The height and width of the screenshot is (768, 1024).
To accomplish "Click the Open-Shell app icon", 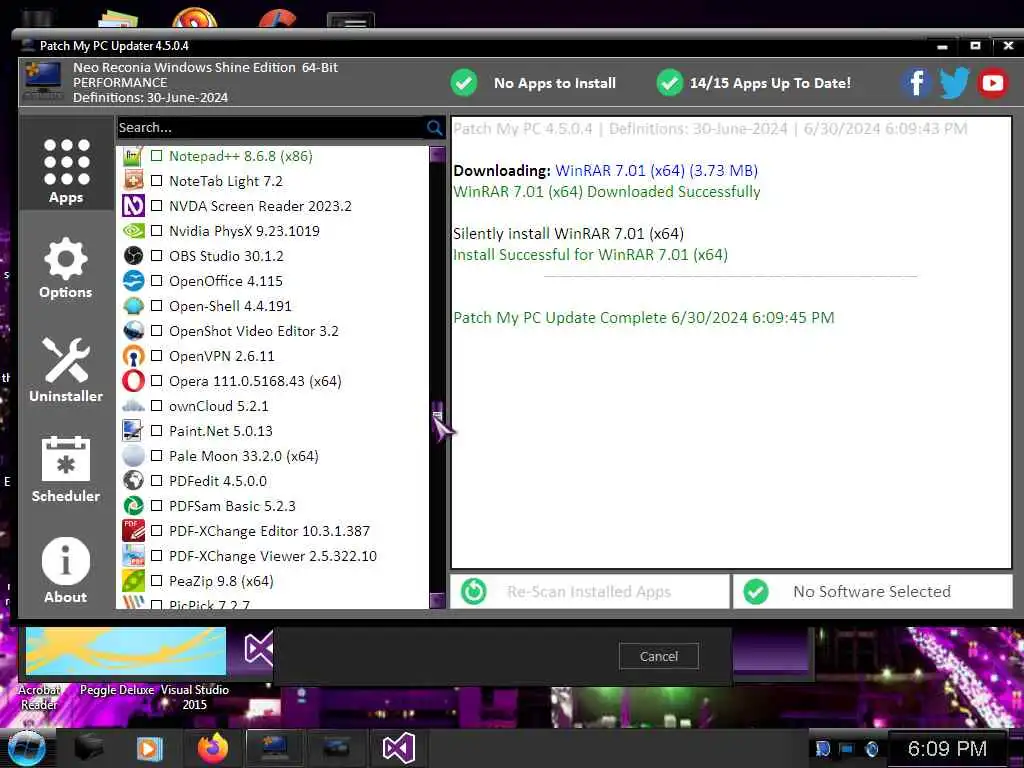I will [x=133, y=306].
